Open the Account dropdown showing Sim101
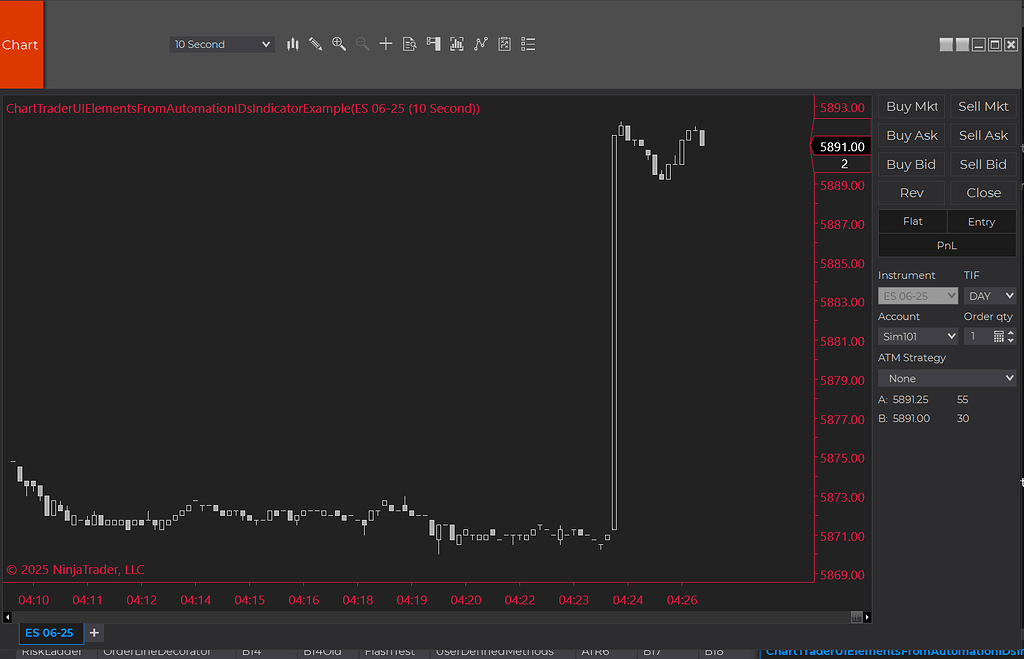 [917, 336]
